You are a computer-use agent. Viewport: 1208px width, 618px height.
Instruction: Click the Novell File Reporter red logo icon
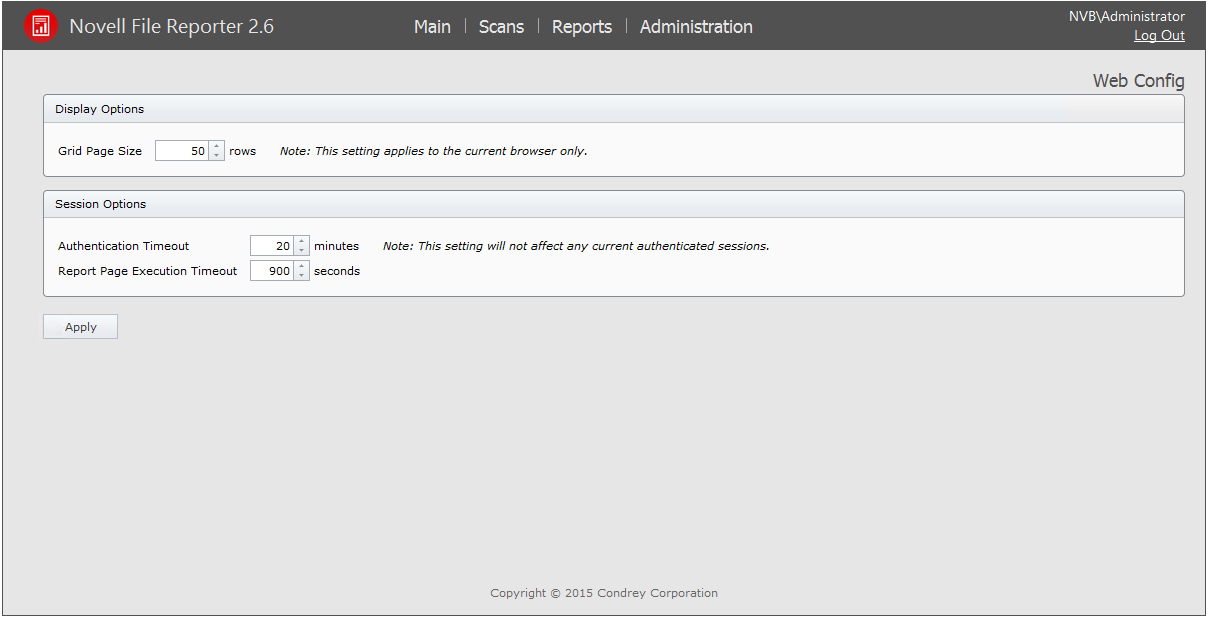(41, 26)
